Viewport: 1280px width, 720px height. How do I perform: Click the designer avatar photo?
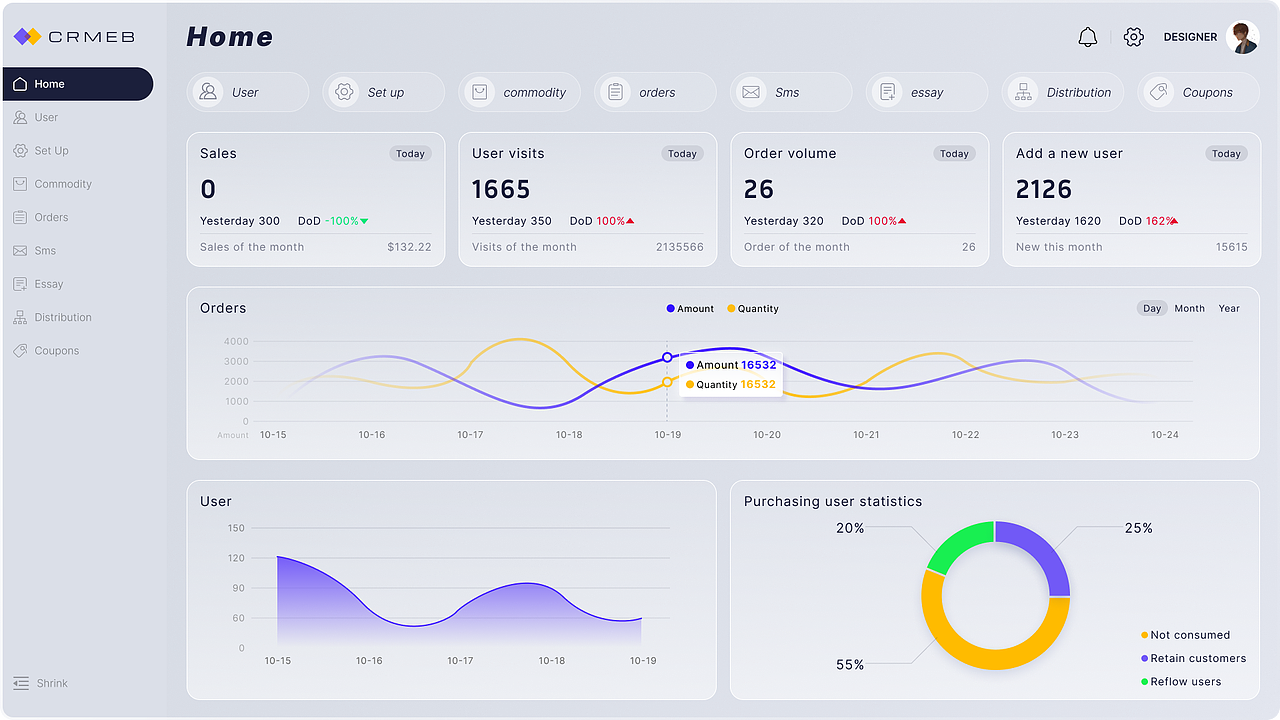pyautogui.click(x=1243, y=37)
